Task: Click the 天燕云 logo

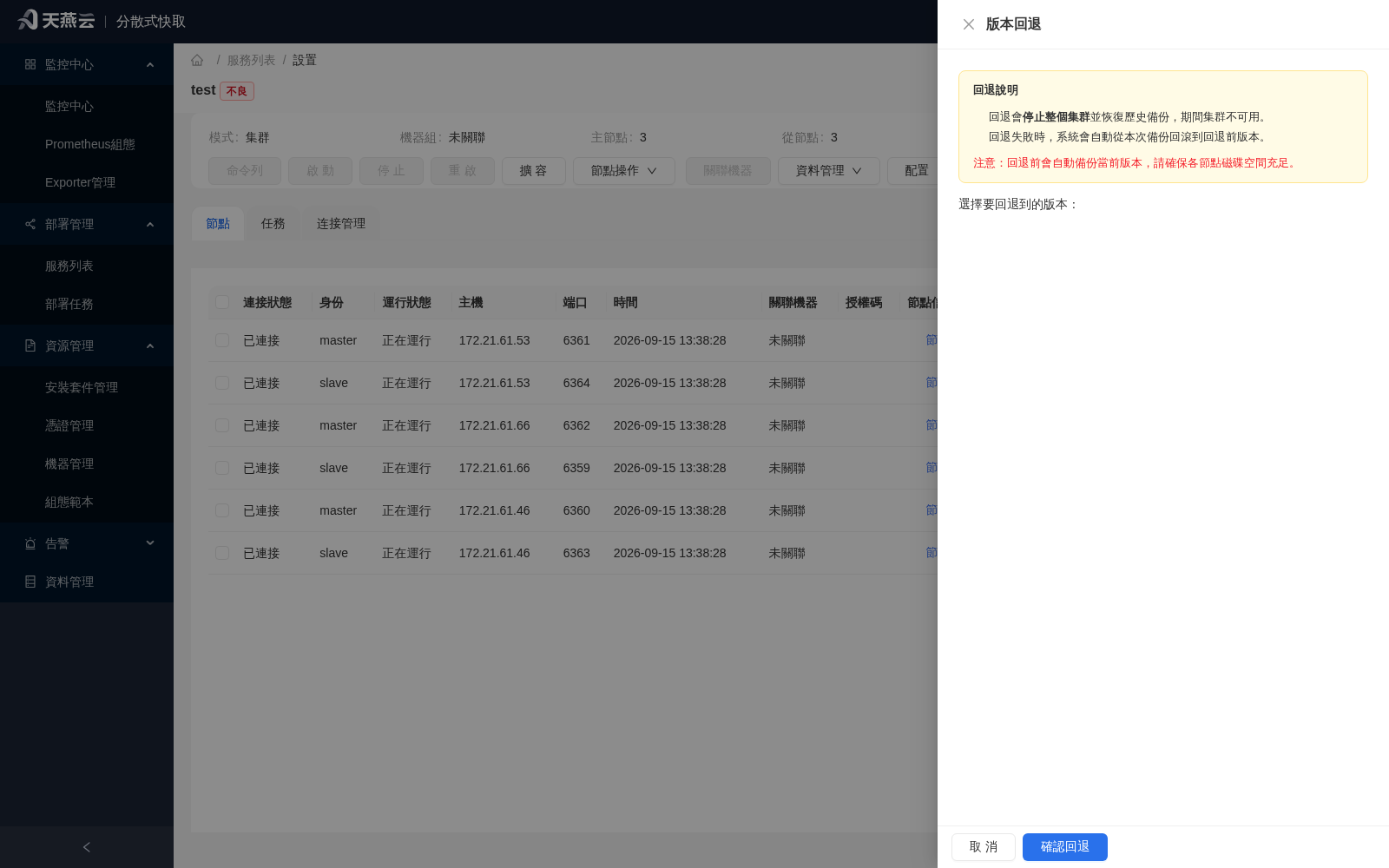Action: tap(56, 20)
